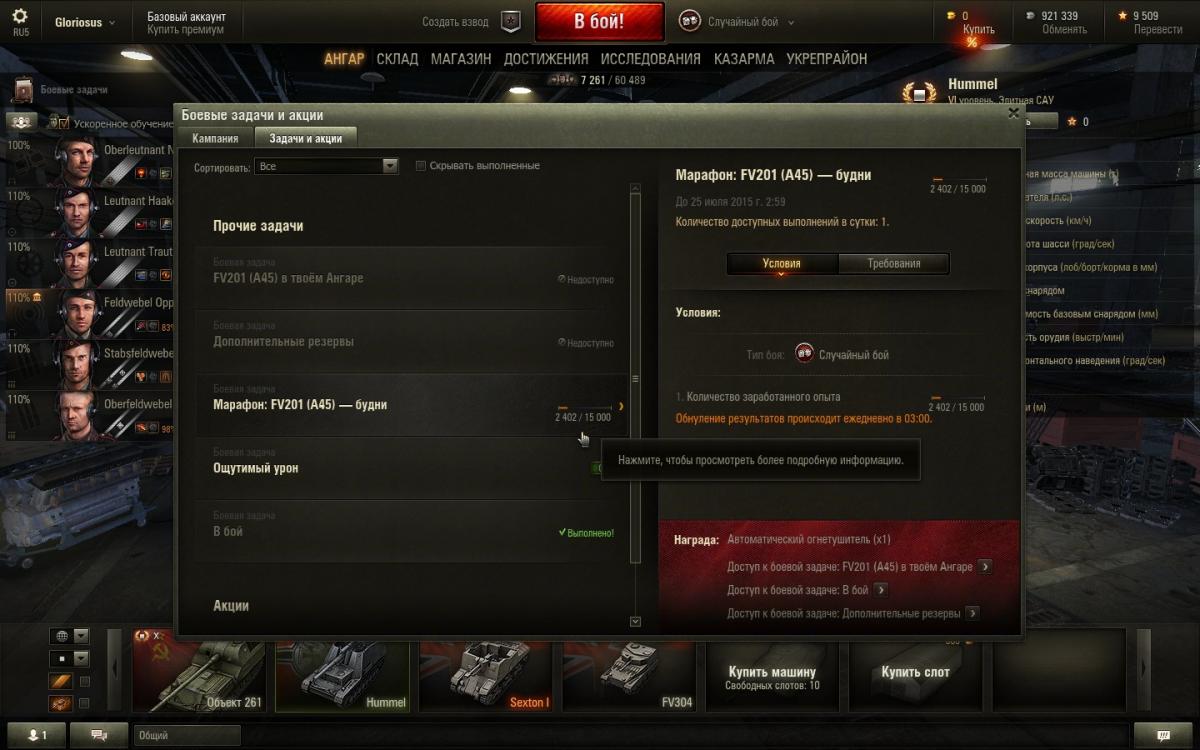Close the Боевые задачи и акции window
The width and height of the screenshot is (1200, 750).
(1013, 114)
